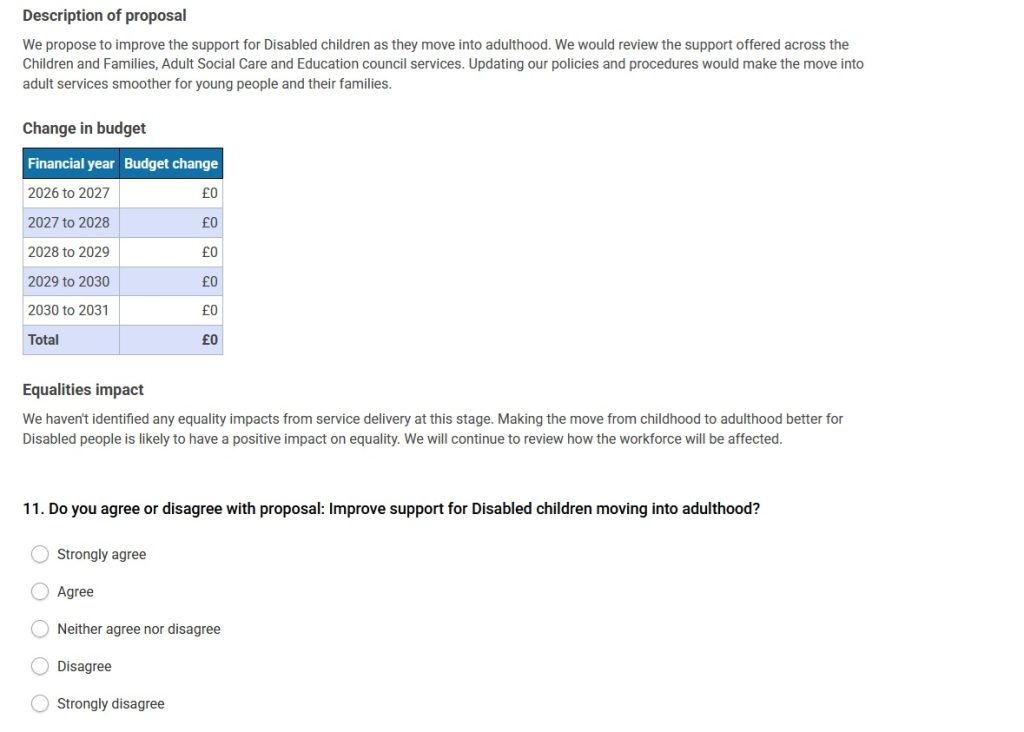Select the "Strongly agree" radio option
The image size is (1024, 732).
coord(40,554)
